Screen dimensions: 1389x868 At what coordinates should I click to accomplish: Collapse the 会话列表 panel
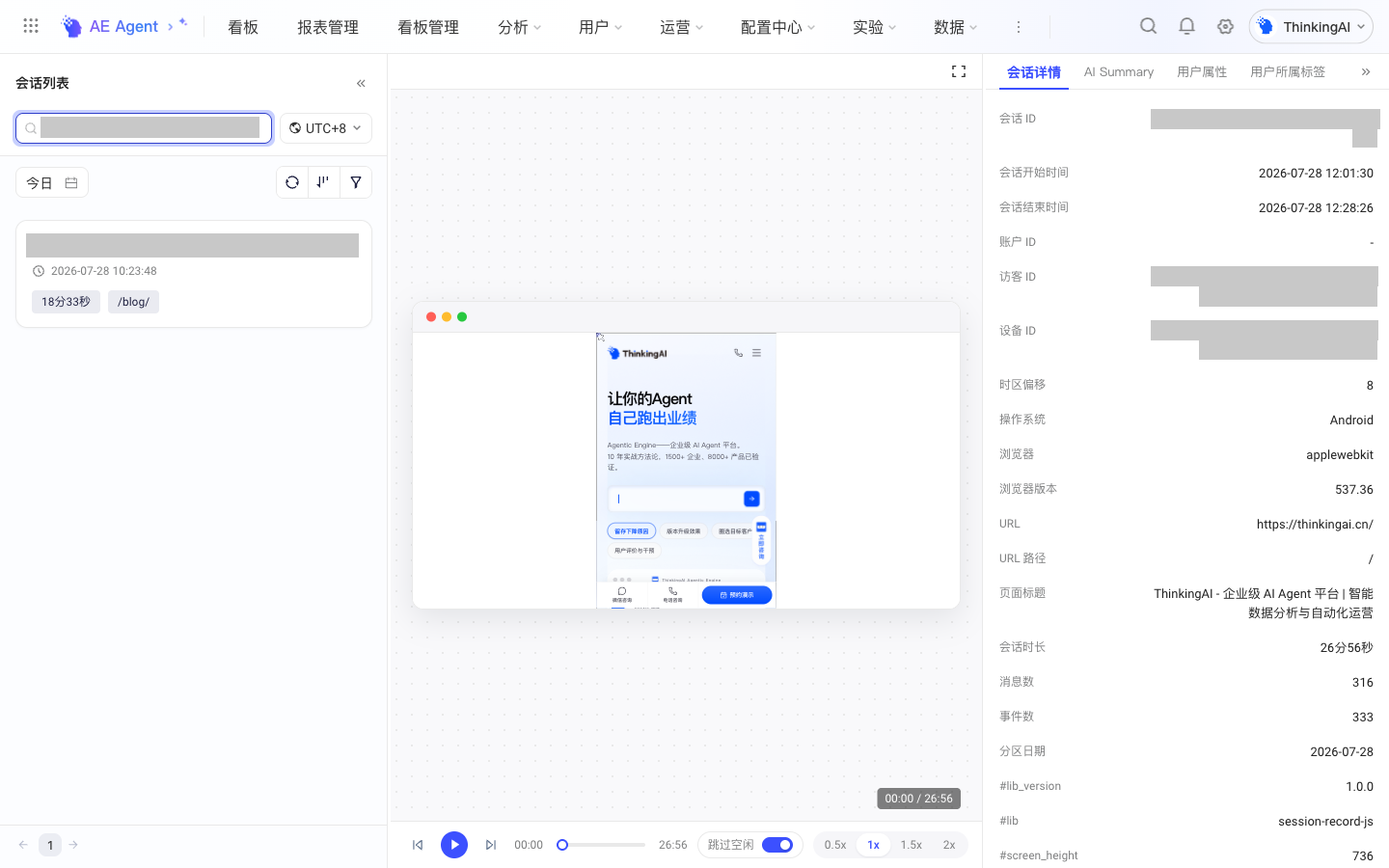point(361,83)
